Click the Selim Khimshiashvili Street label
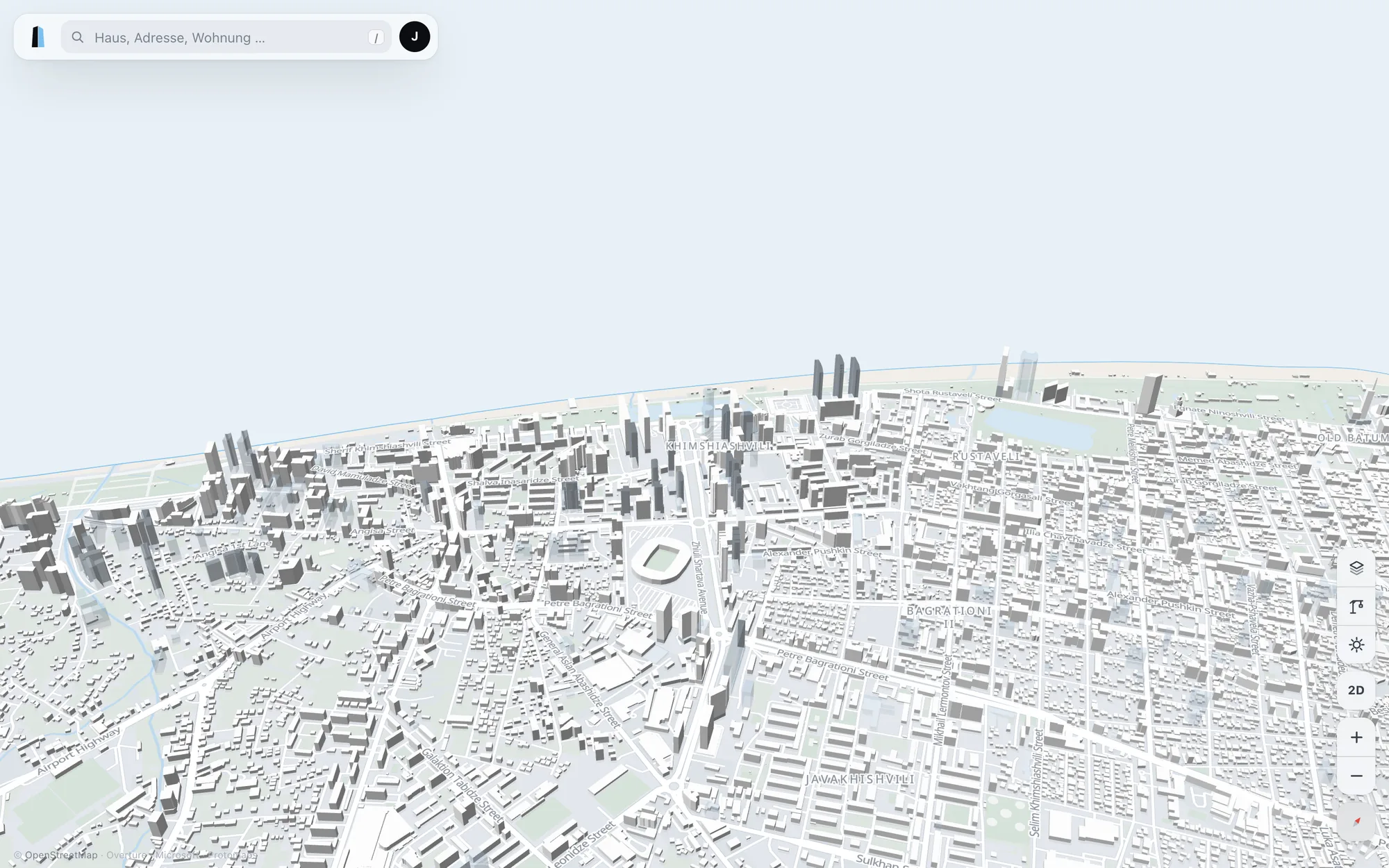Screen dimensions: 1389x868 point(1035,783)
